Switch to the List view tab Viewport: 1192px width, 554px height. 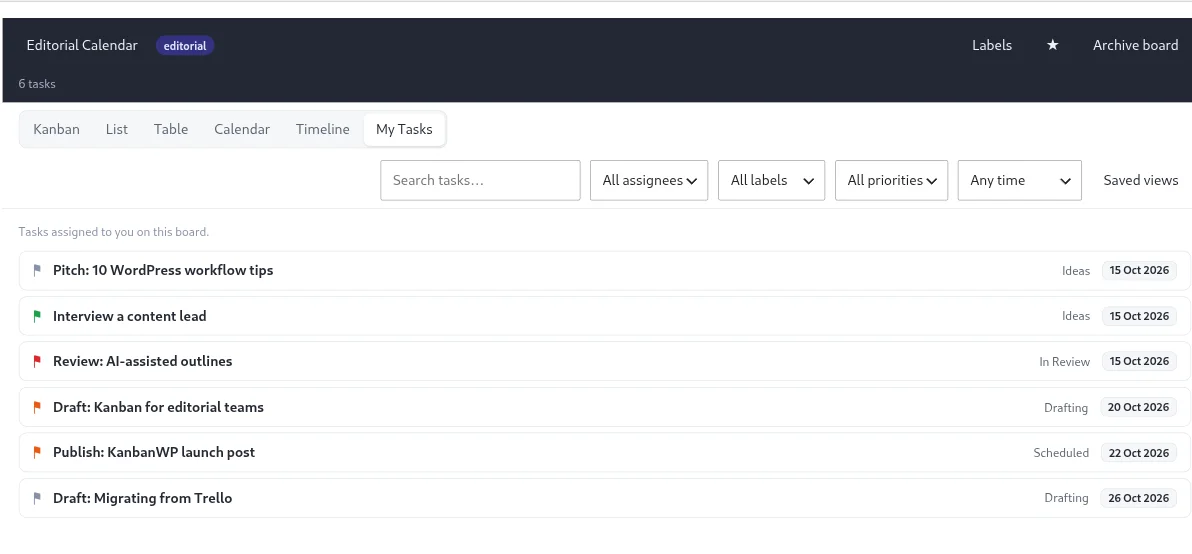coord(116,129)
